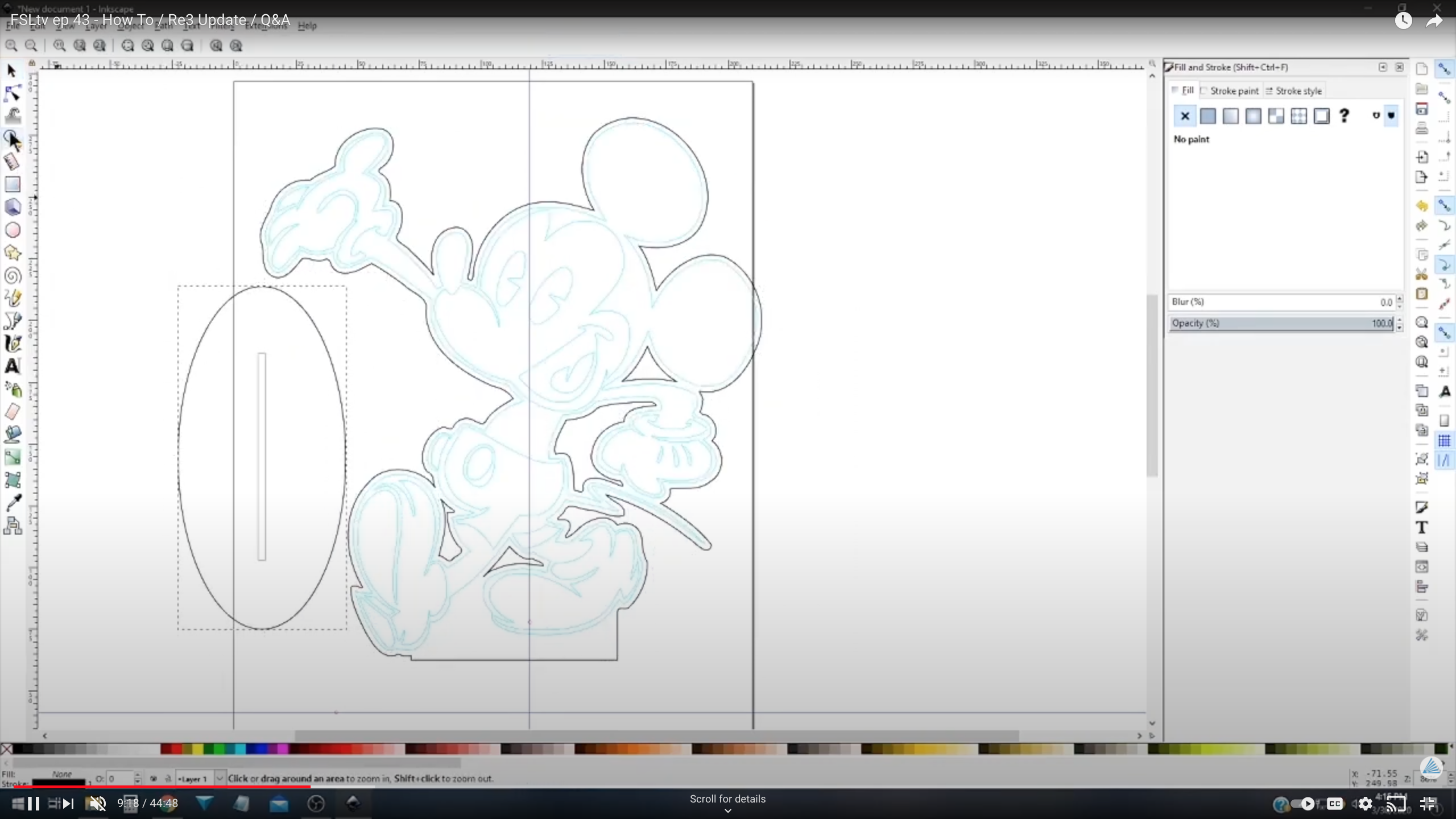Pick the Calligraphy tool
Screen dimensions: 1456x819
(x=13, y=344)
